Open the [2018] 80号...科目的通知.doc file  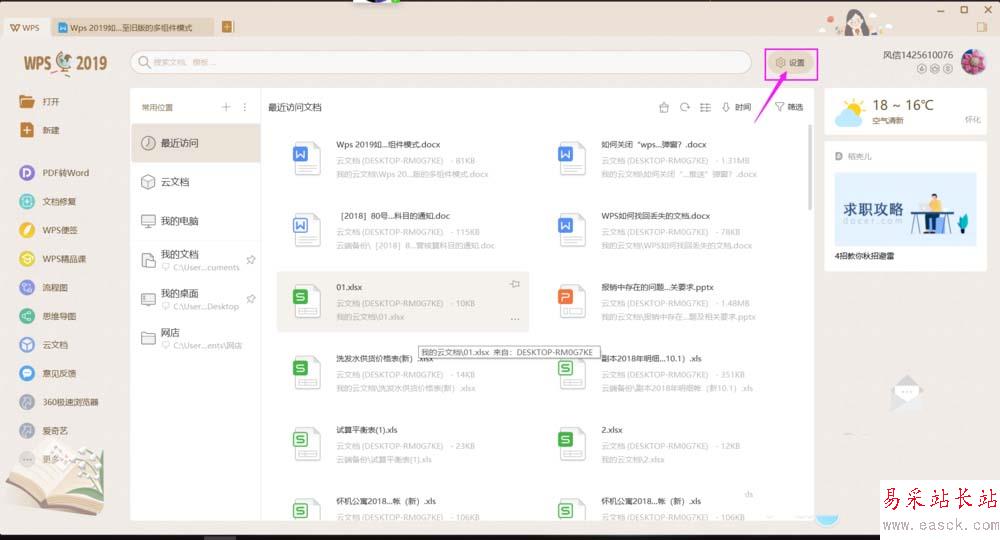coord(403,231)
